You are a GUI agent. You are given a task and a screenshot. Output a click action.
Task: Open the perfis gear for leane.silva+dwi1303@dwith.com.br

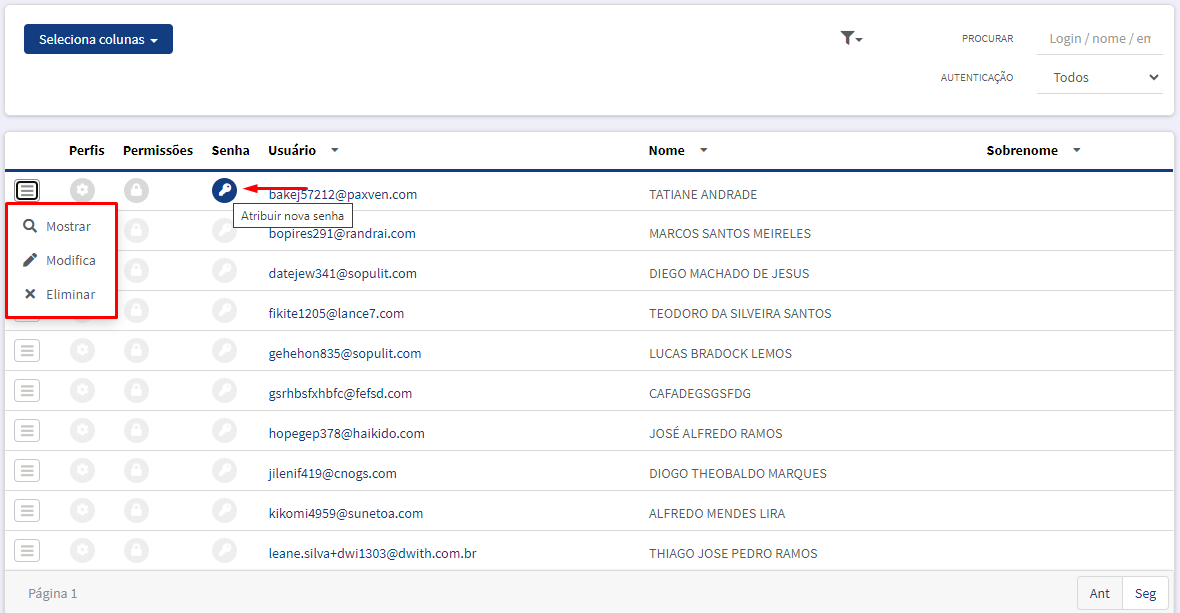coord(83,551)
